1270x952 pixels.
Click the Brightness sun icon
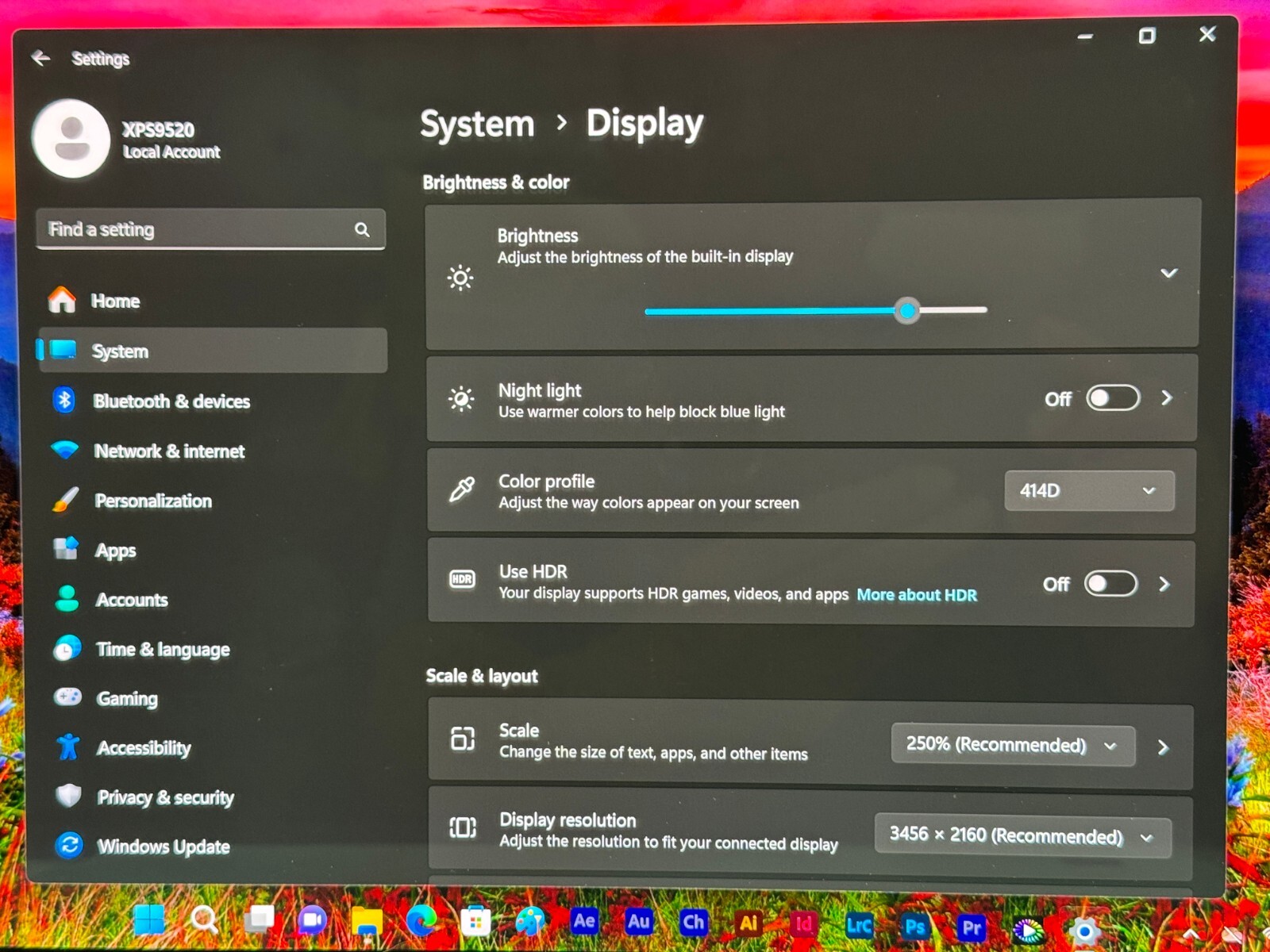pos(460,278)
